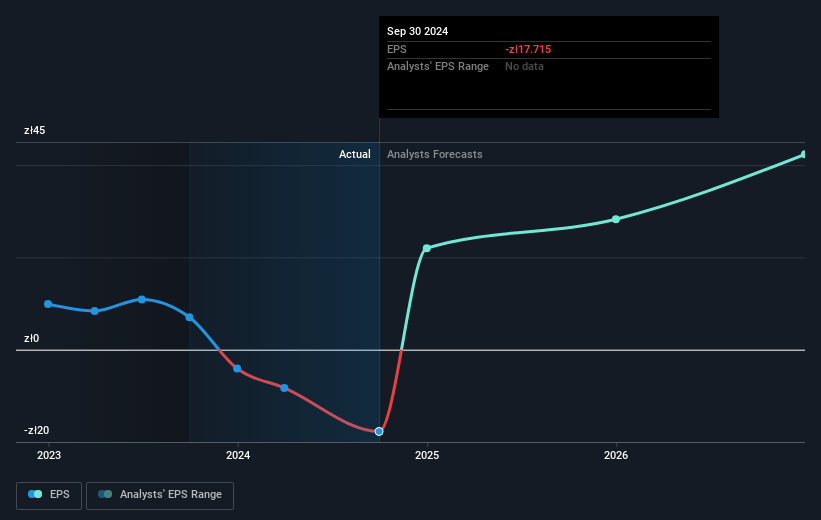Select the mid-2023 peak EPS data point
Image resolution: width=821 pixels, height=520 pixels.
pos(142,300)
